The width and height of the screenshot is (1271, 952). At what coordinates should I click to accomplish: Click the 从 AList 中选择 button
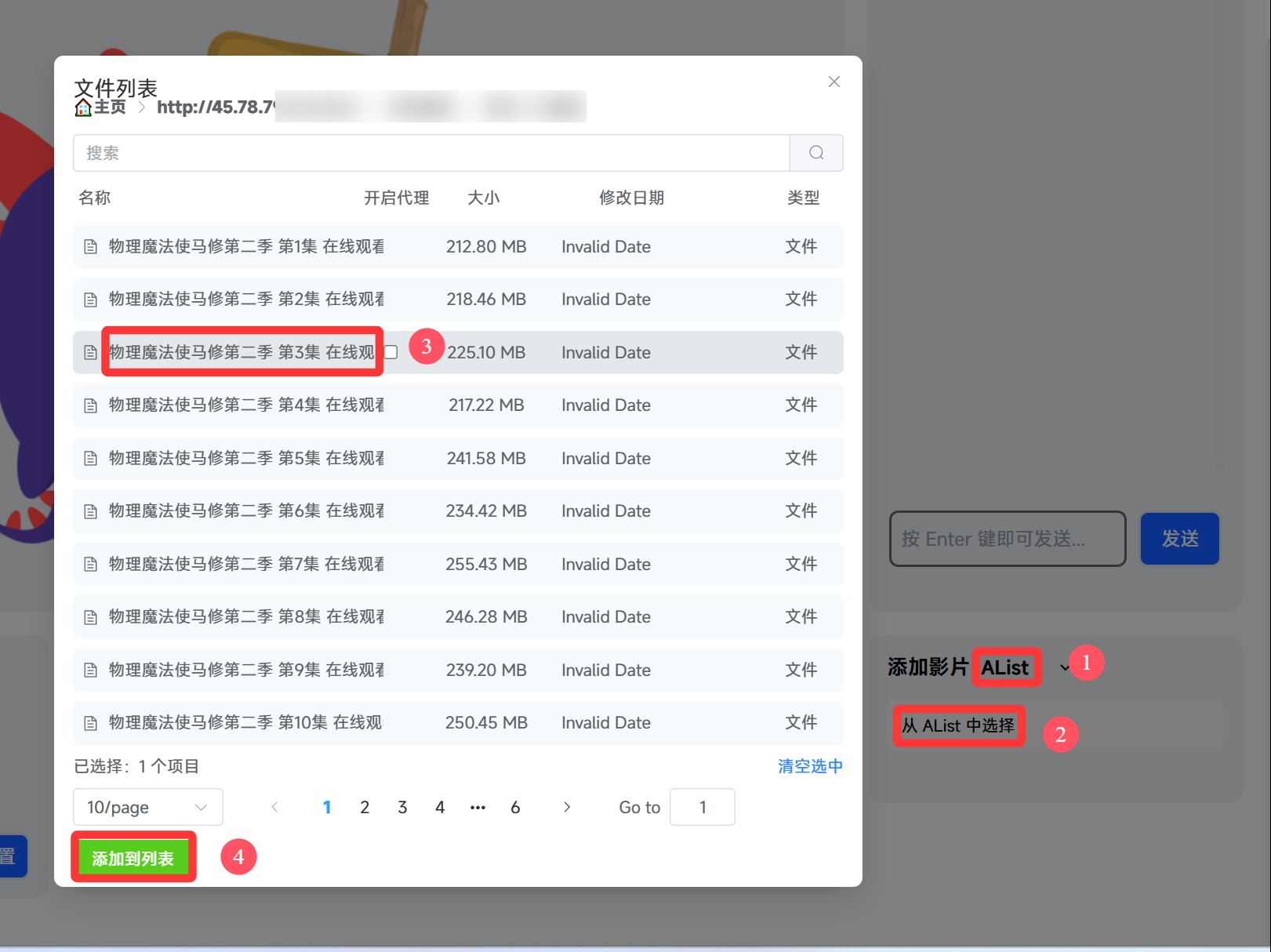pyautogui.click(x=957, y=725)
